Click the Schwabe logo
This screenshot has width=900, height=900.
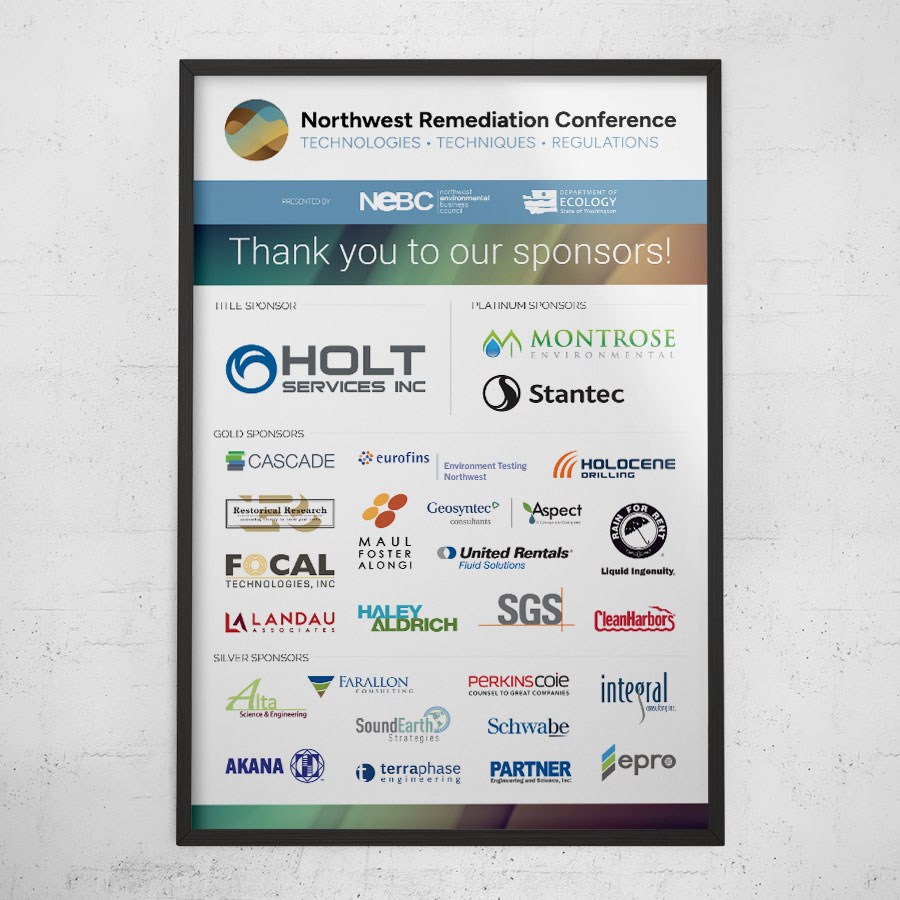coord(528,727)
